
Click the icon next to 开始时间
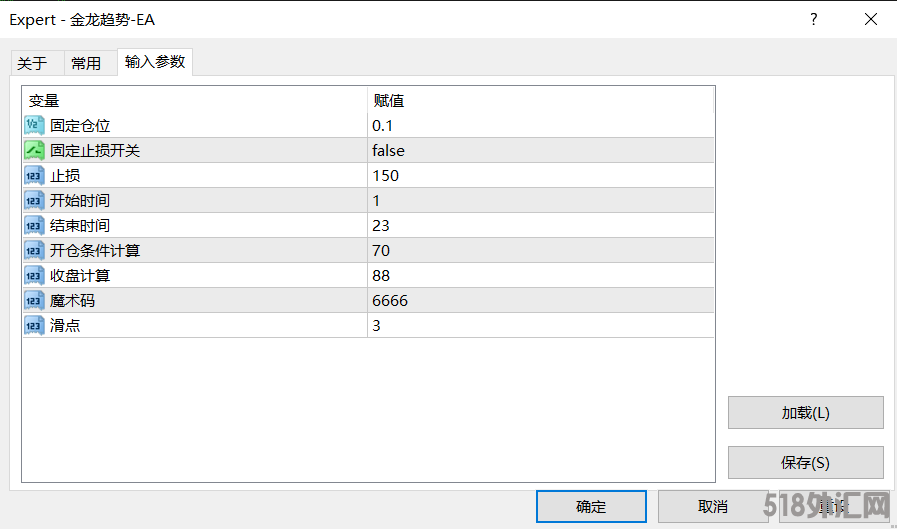click(34, 200)
